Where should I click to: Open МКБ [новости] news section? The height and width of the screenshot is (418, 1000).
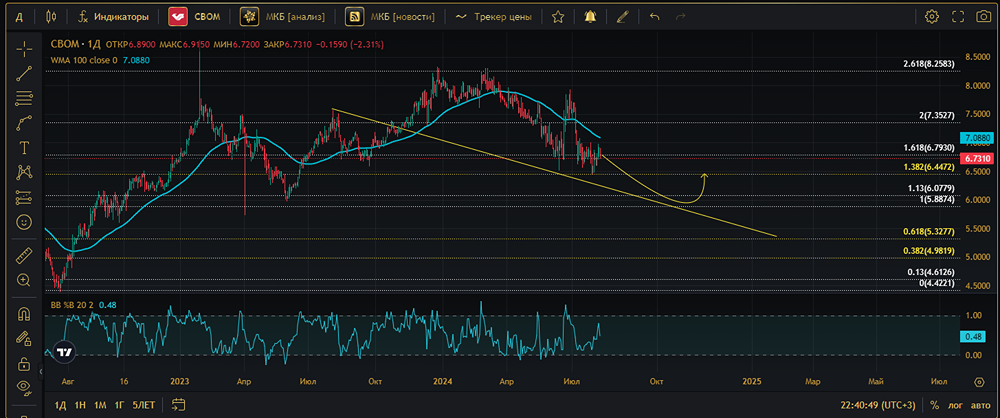click(390, 17)
